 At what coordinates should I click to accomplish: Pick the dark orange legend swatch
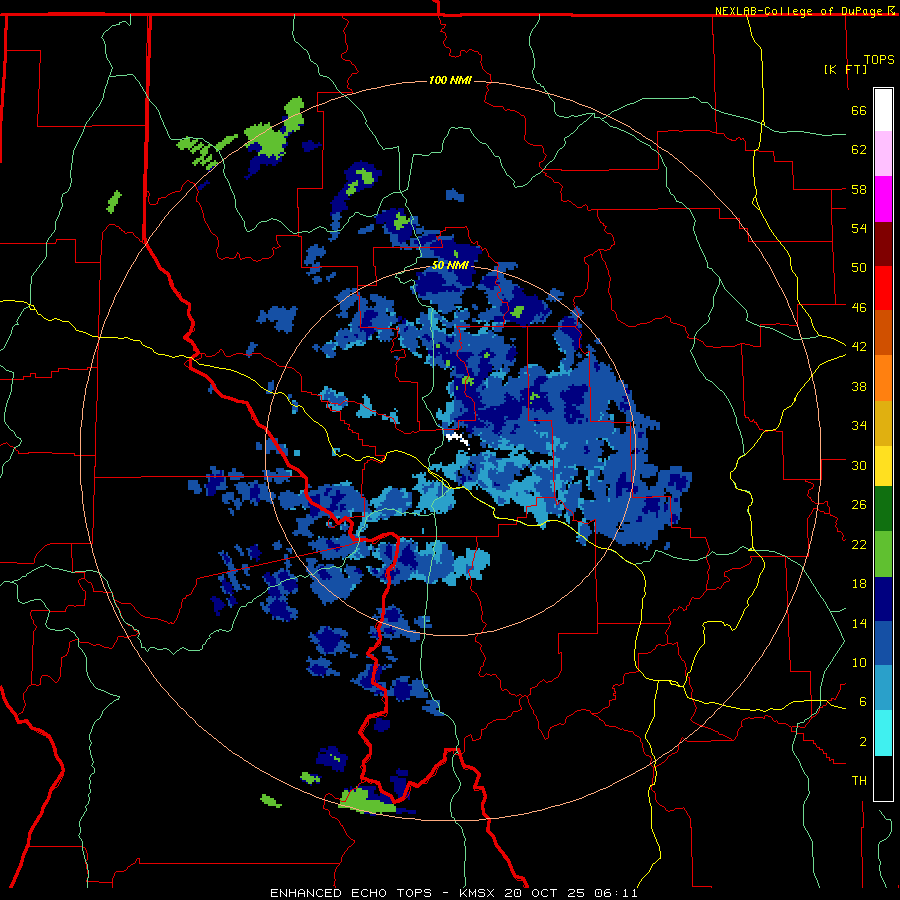(x=883, y=332)
